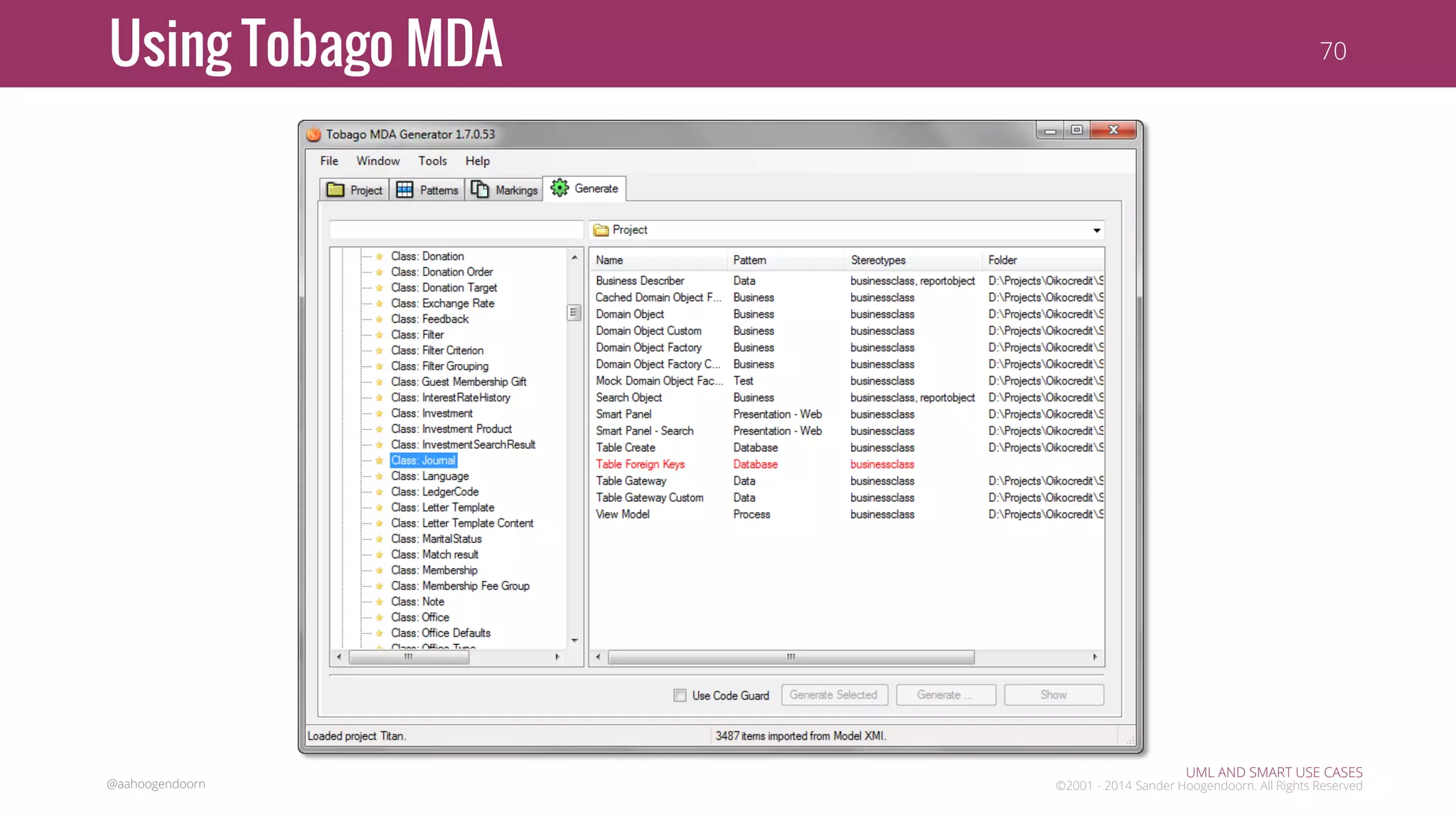Click the Pattern column header
This screenshot has width=1456, height=819.
786,260
